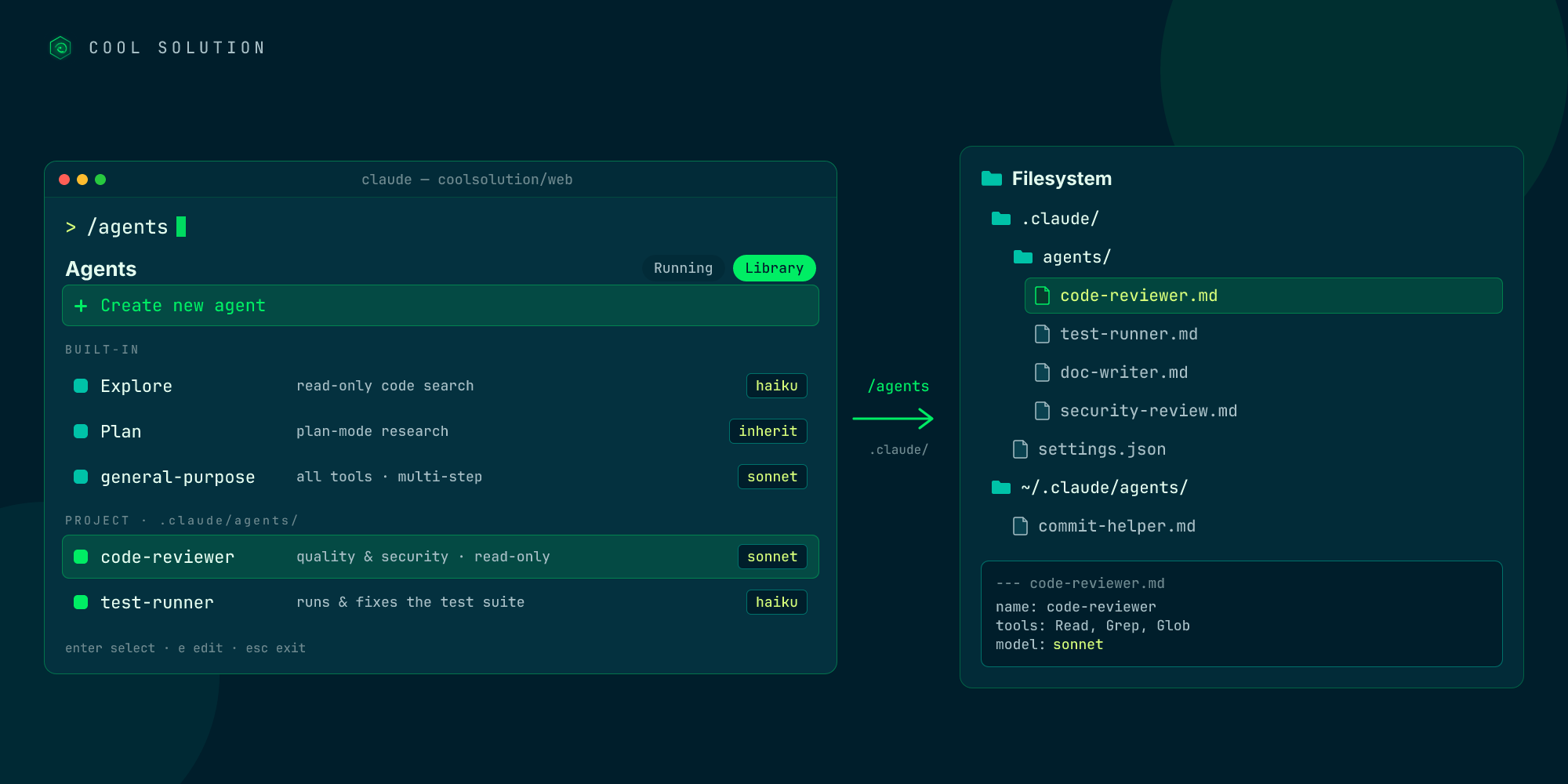Click the terminal title claude — coolsolution/web
This screenshot has width=1568, height=784.
[x=467, y=180]
